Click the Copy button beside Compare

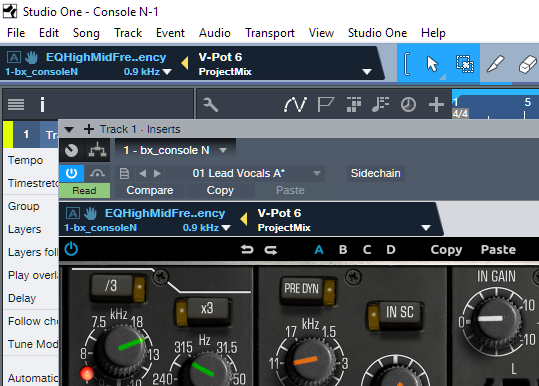pyautogui.click(x=220, y=190)
